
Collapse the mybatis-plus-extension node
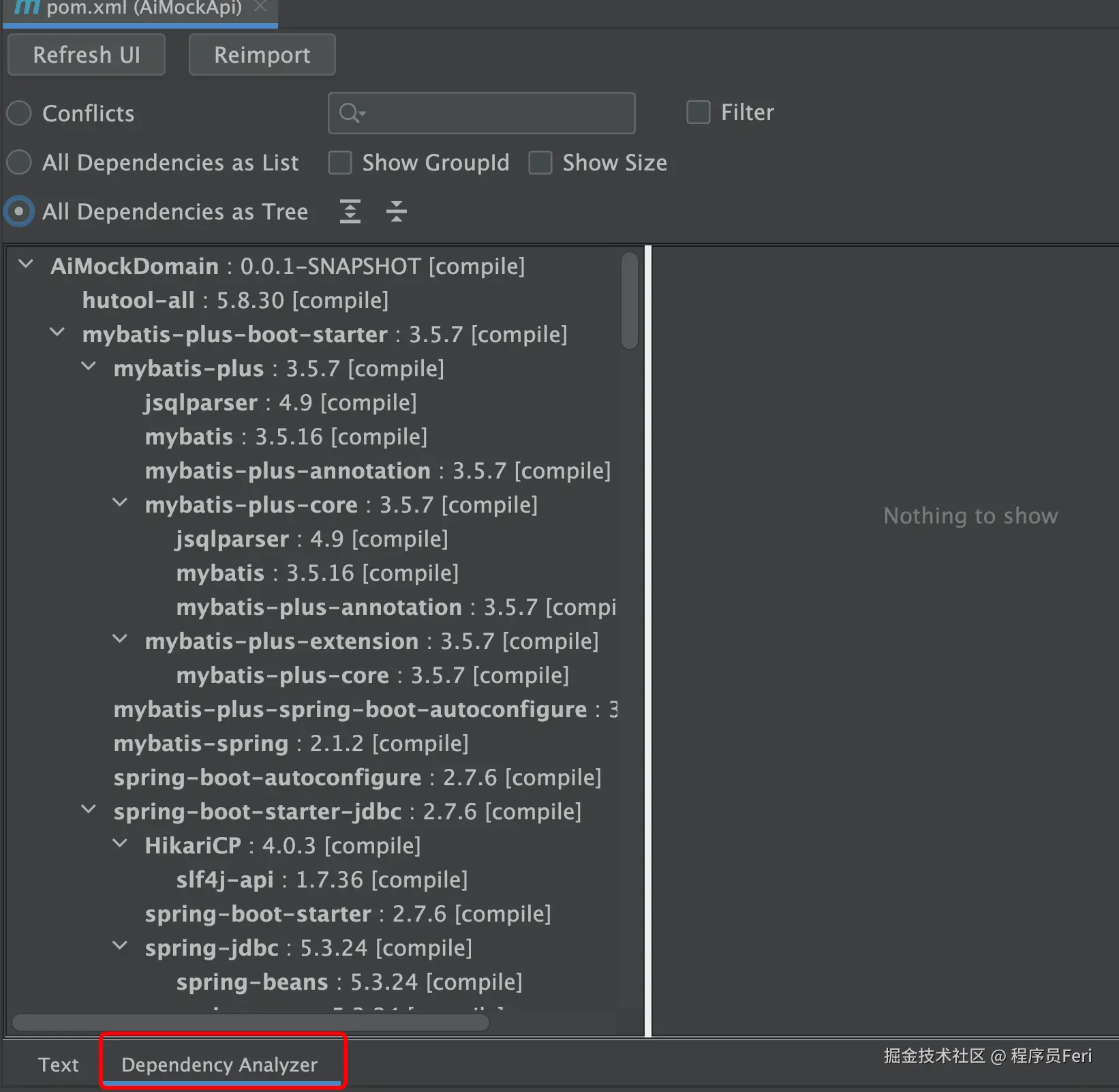point(120,639)
